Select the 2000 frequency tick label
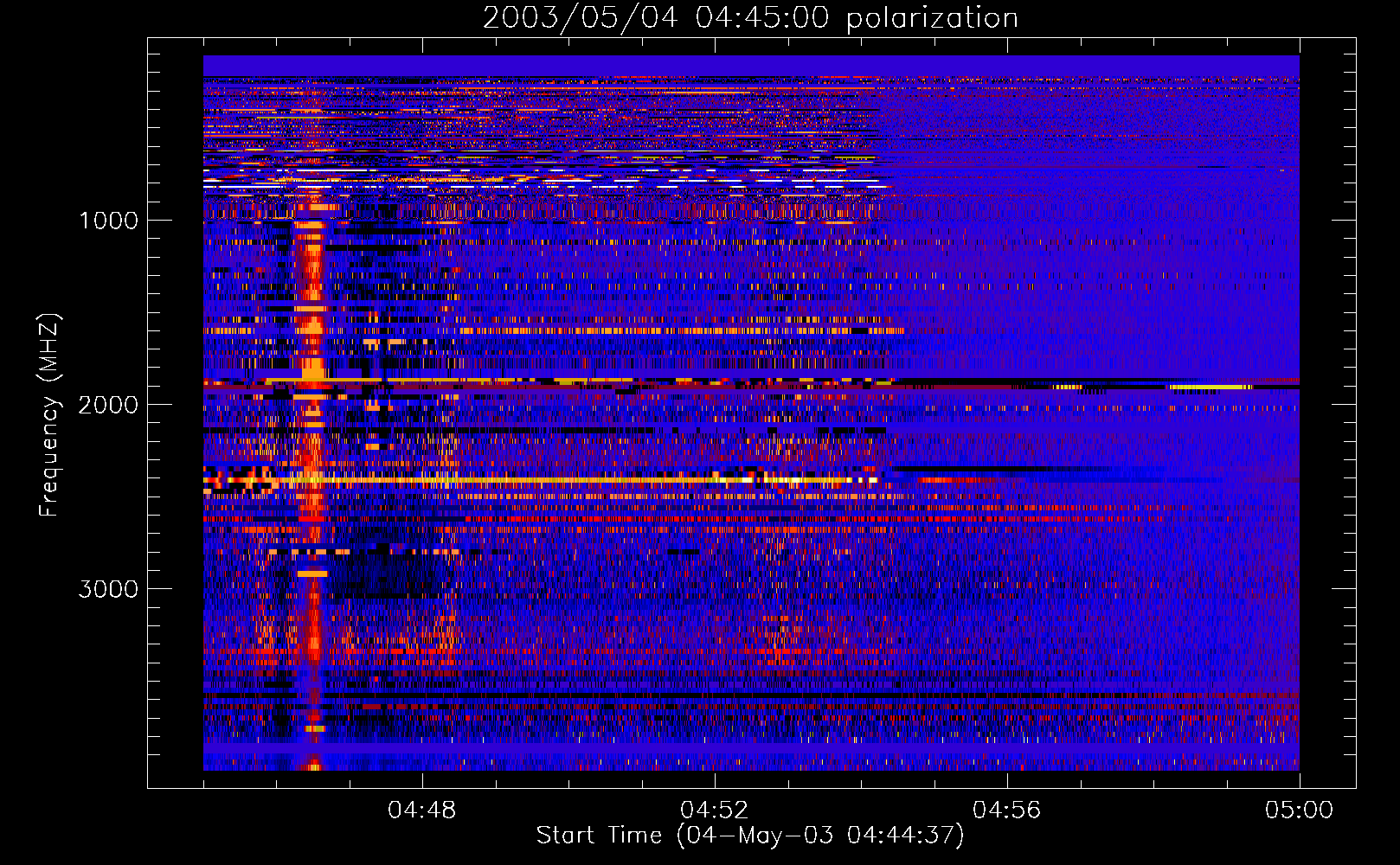 click(x=108, y=405)
